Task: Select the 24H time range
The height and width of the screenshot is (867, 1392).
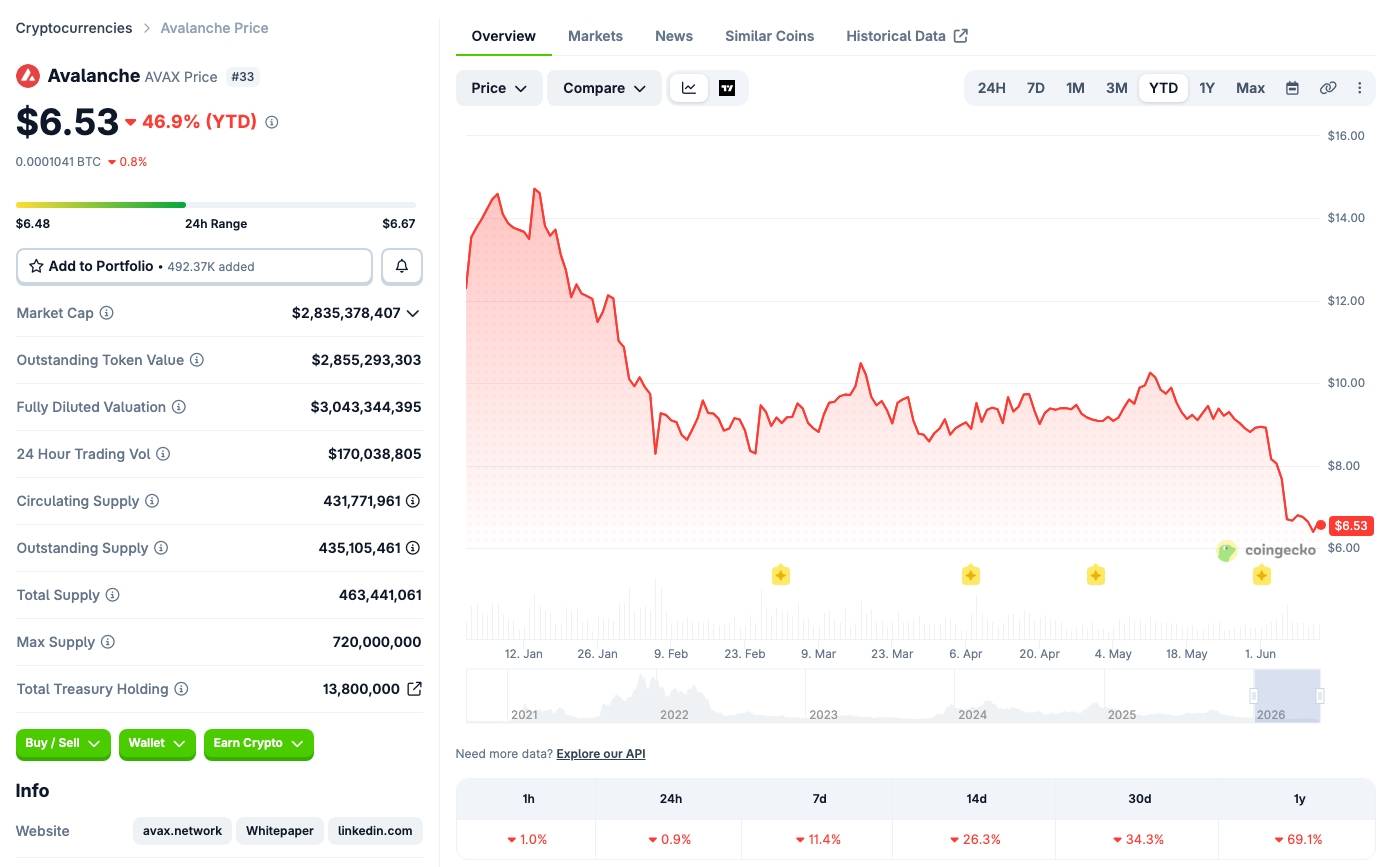Action: click(991, 88)
